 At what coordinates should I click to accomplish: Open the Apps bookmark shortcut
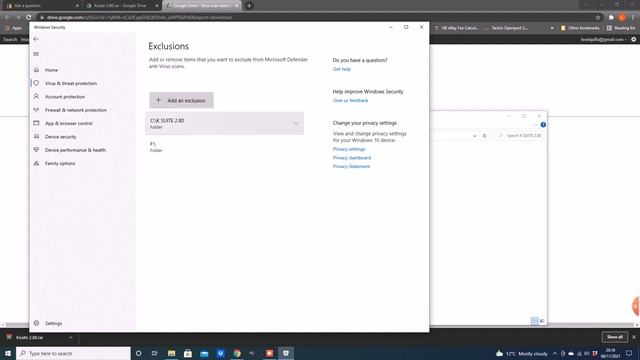tap(14, 28)
